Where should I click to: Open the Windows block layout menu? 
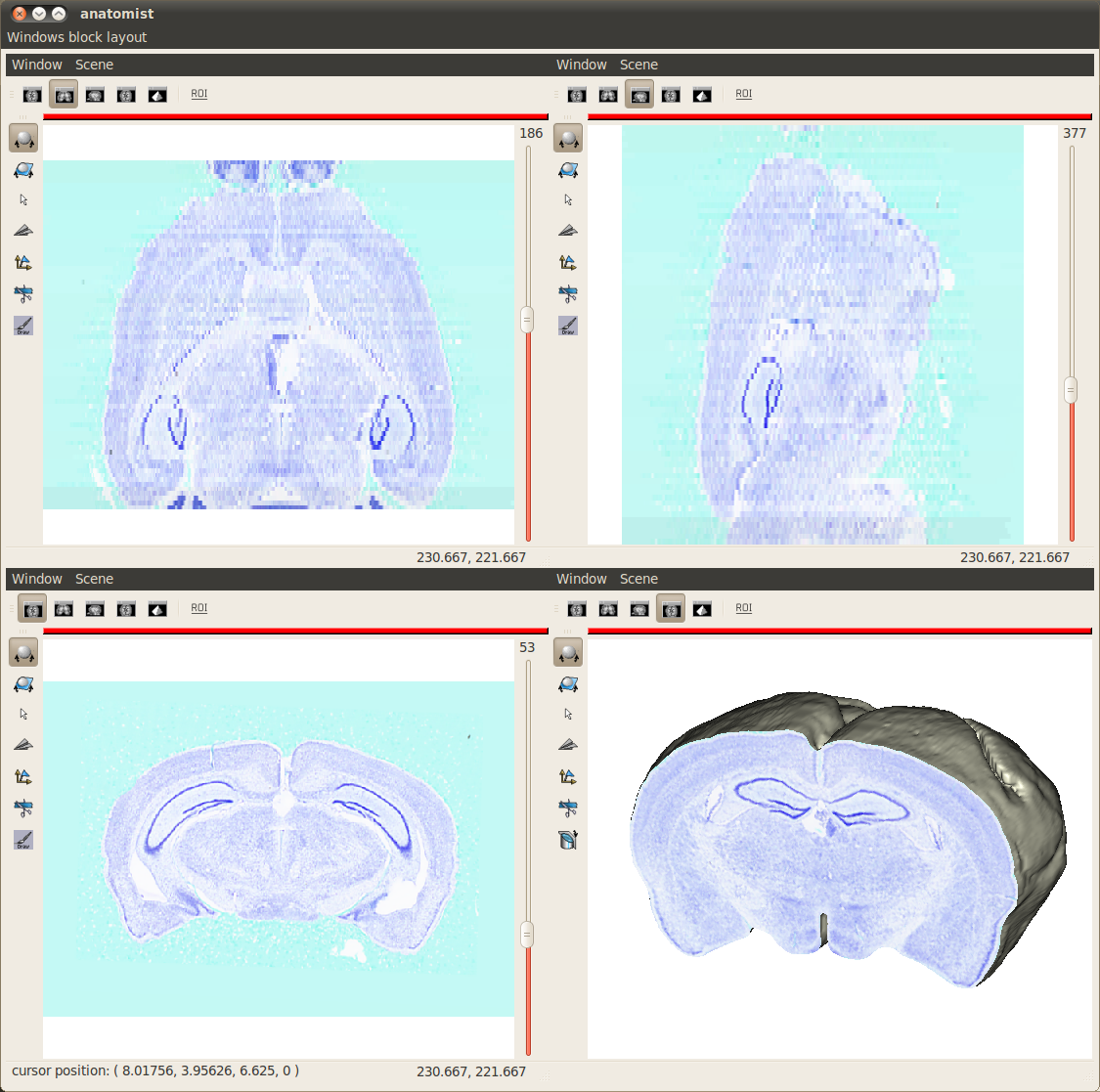coord(76,37)
